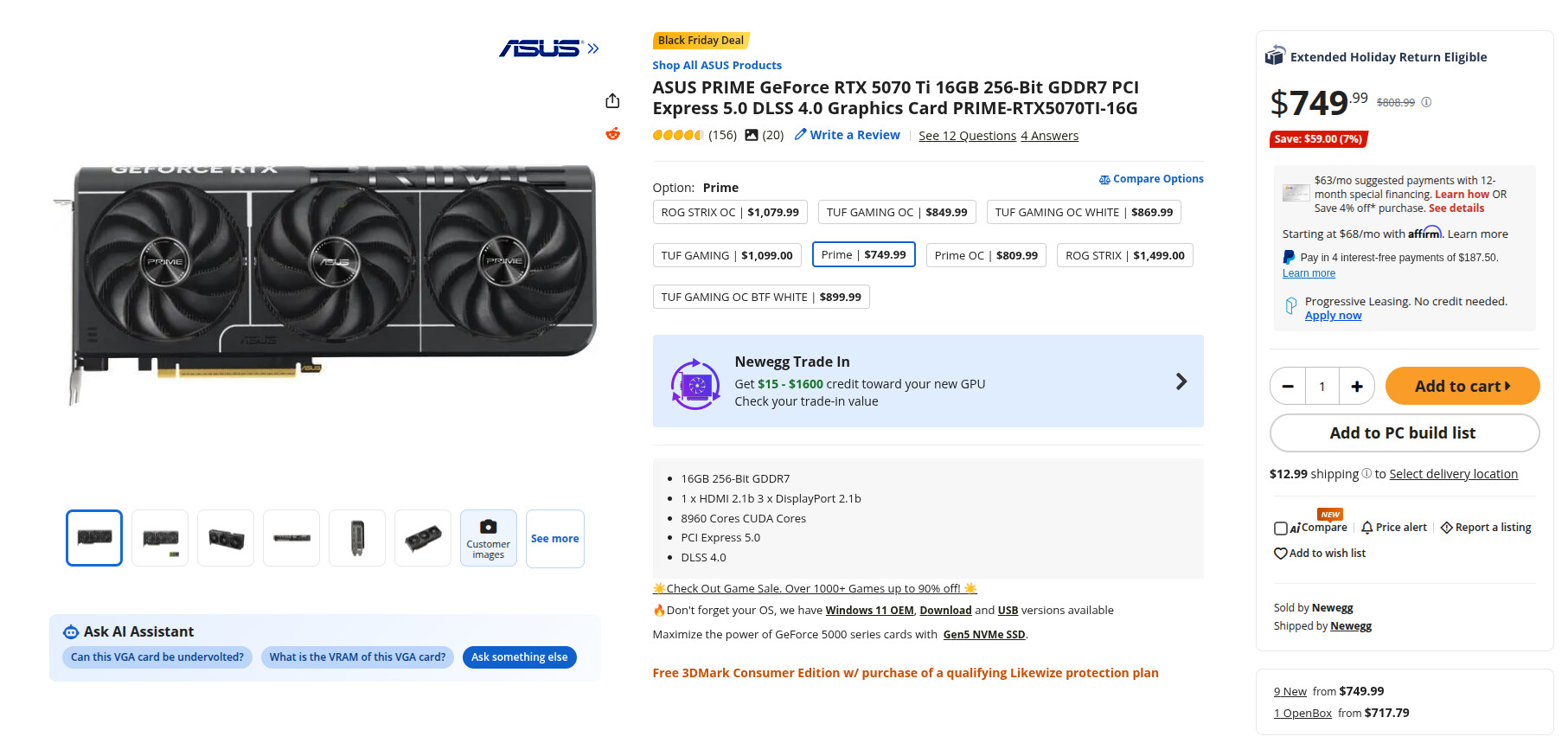Click Report a listing icon
This screenshot has width=1568, height=743.
1447,528
